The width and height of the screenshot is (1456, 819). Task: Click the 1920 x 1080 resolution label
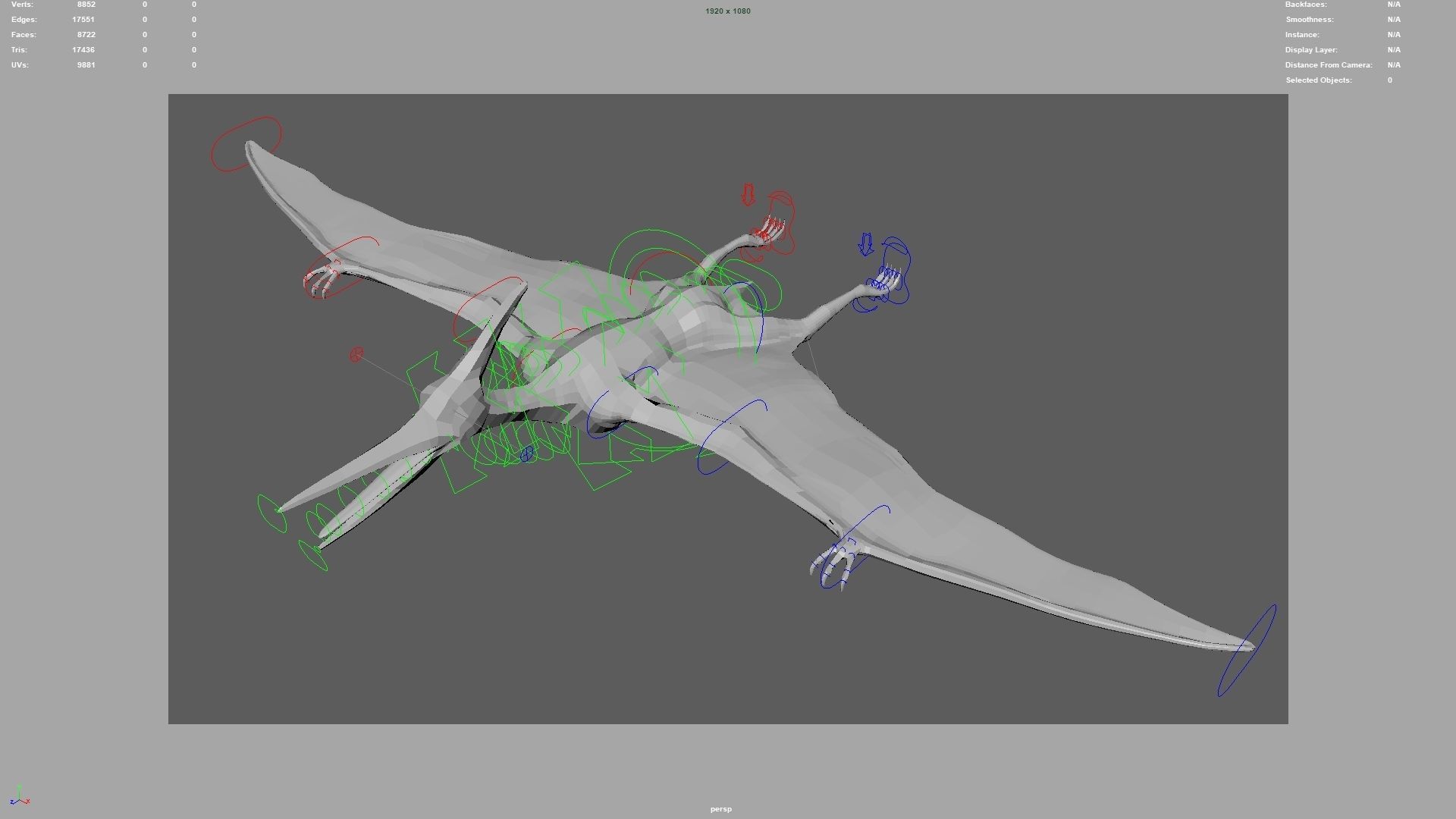728,11
